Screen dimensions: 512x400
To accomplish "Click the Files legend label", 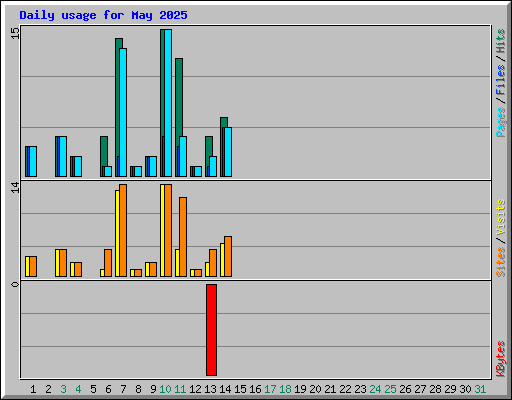I will pyautogui.click(x=500, y=79).
